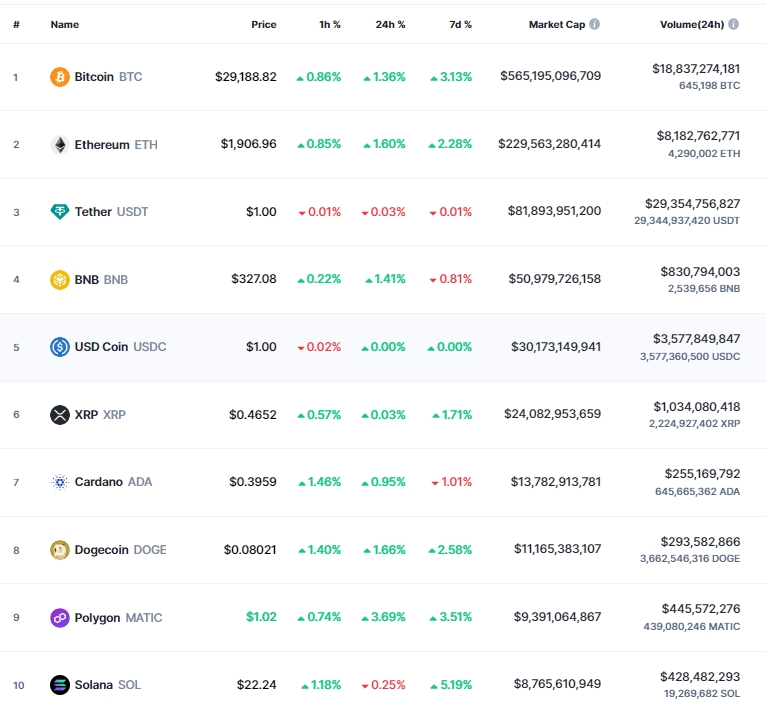
Task: Click the Tether logo icon
Action: [60, 212]
